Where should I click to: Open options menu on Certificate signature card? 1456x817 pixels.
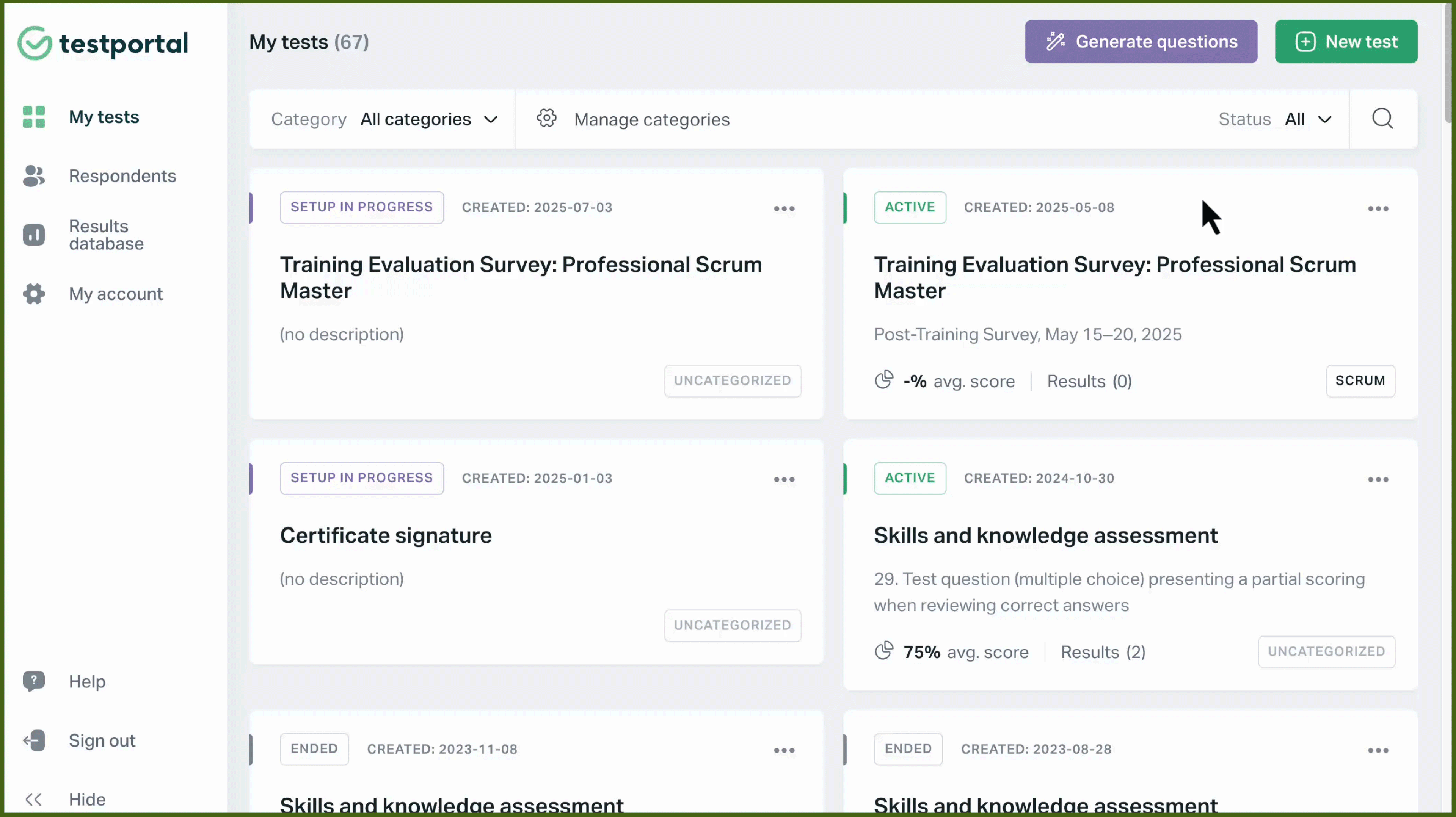point(784,479)
